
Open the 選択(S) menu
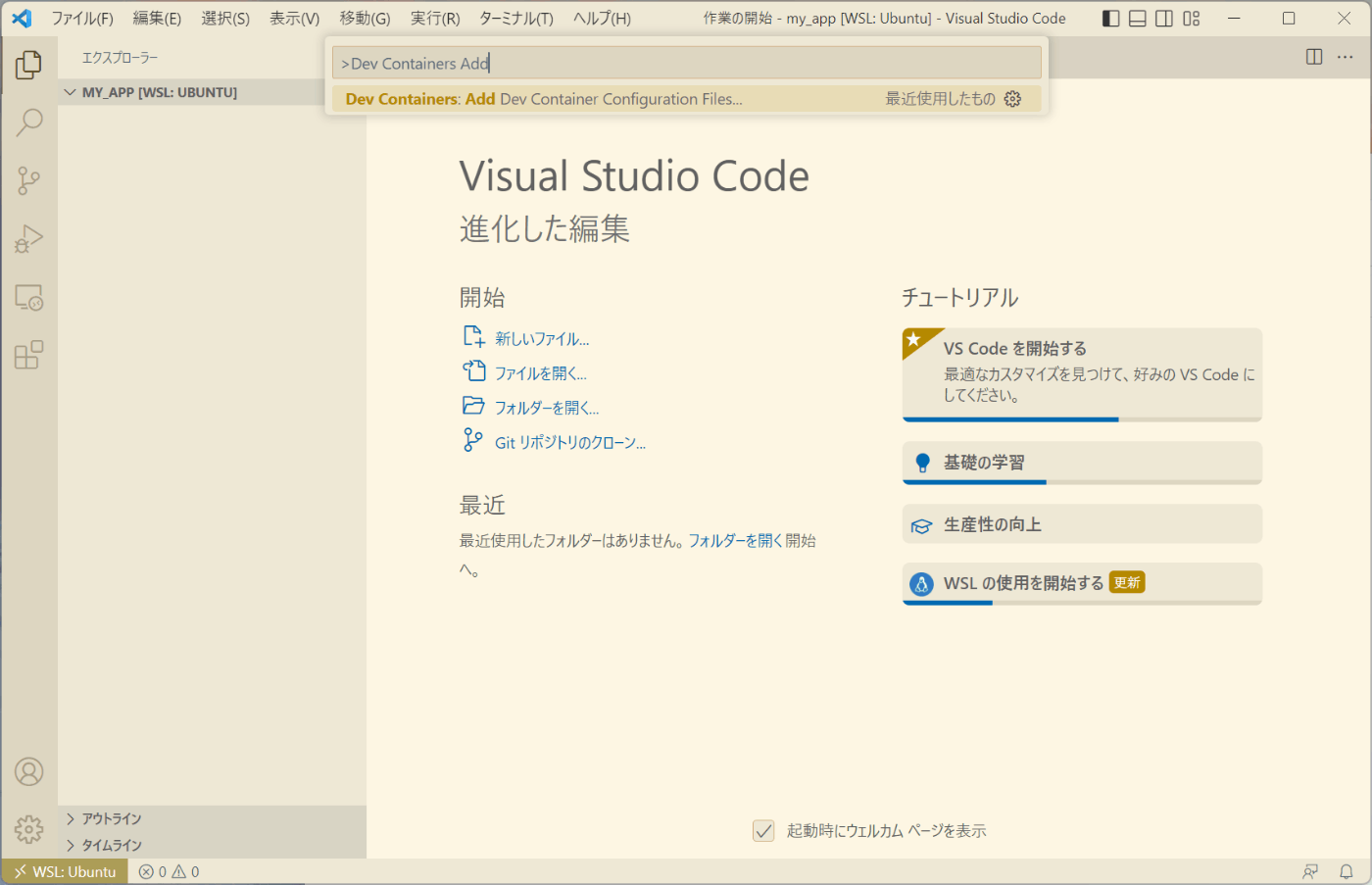pos(225,19)
